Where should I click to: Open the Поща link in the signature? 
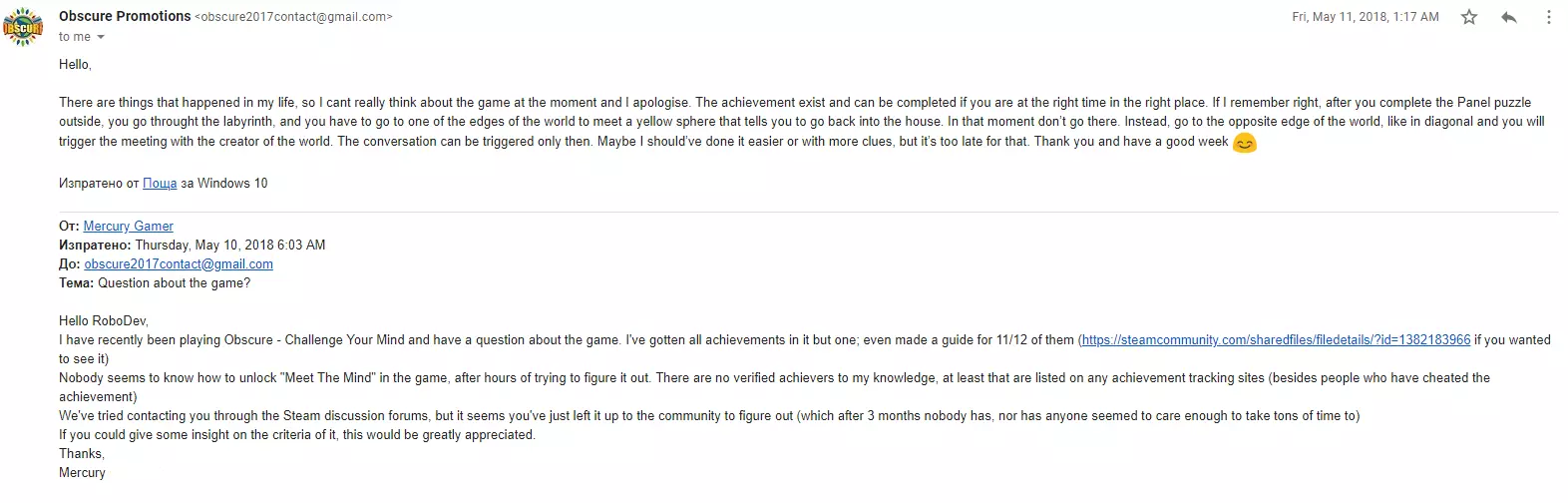pos(160,184)
